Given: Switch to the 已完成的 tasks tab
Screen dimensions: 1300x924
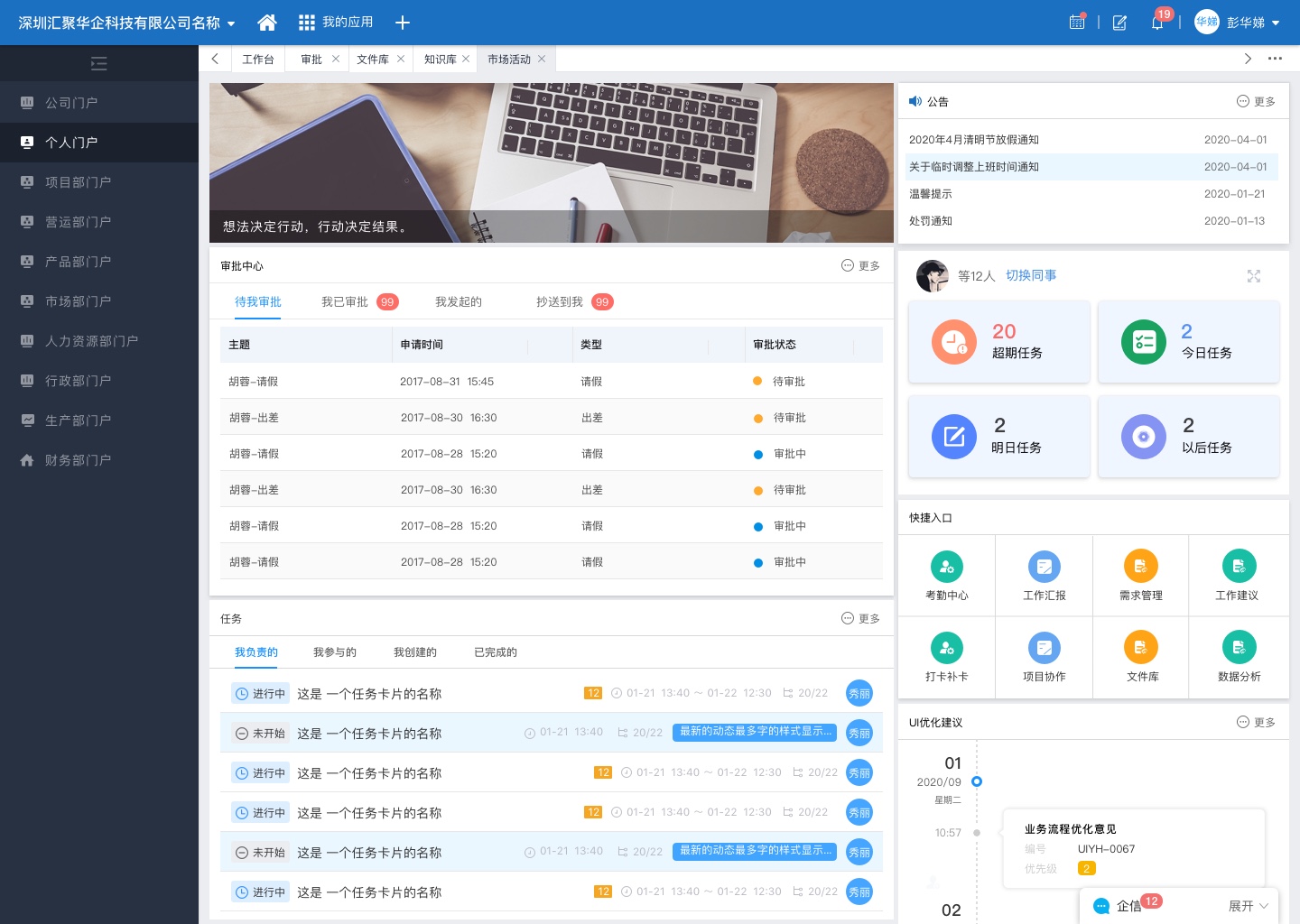Looking at the screenshot, I should 495,651.
